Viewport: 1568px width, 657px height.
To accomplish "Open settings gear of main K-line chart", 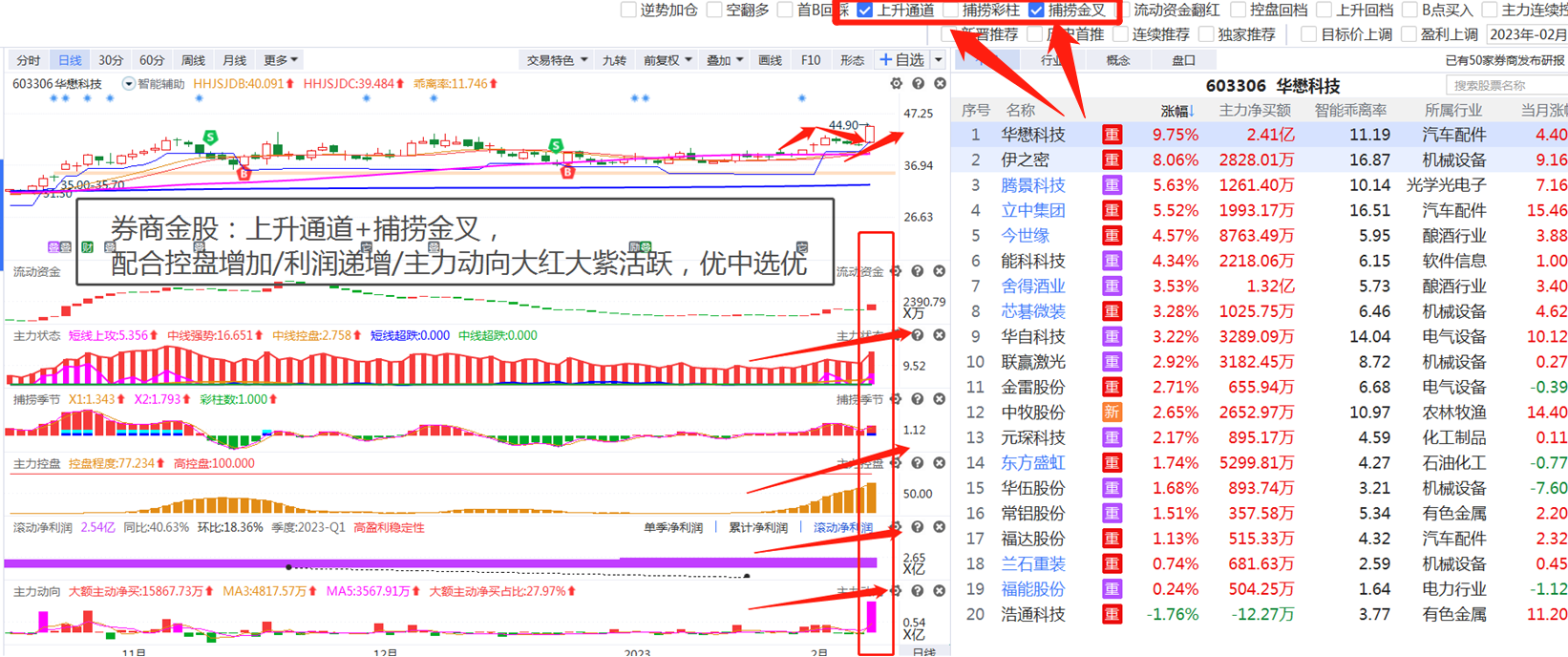I will point(896,84).
